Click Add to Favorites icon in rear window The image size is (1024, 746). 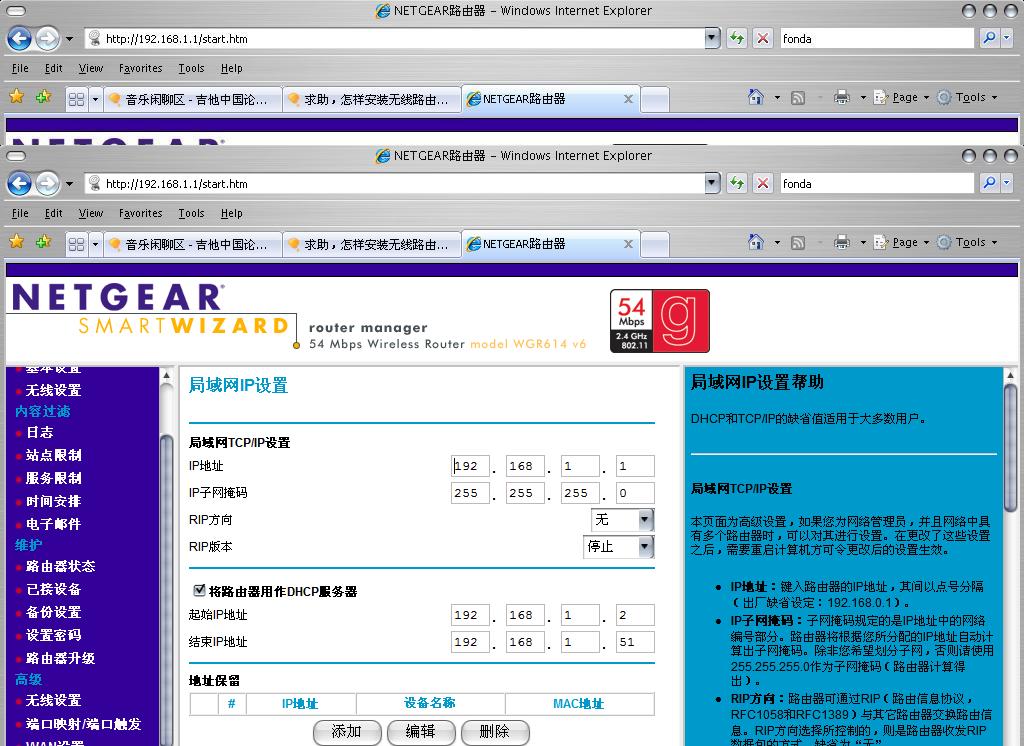click(44, 97)
